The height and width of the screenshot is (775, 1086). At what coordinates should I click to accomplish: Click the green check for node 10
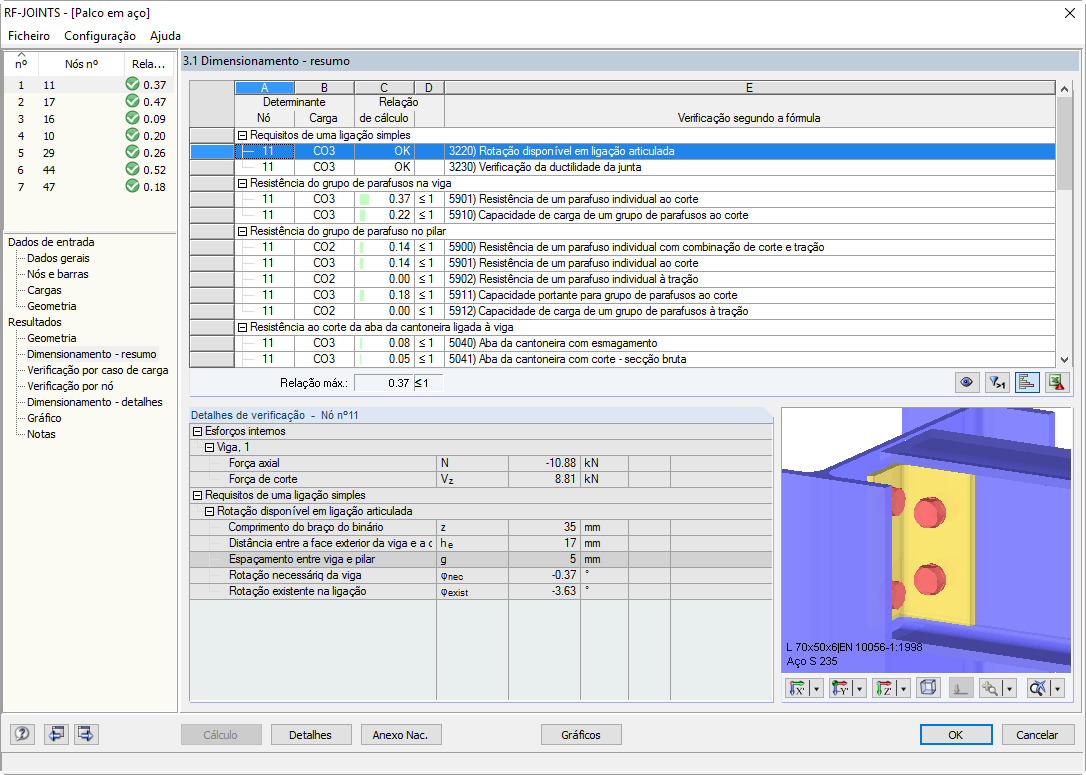tap(132, 135)
